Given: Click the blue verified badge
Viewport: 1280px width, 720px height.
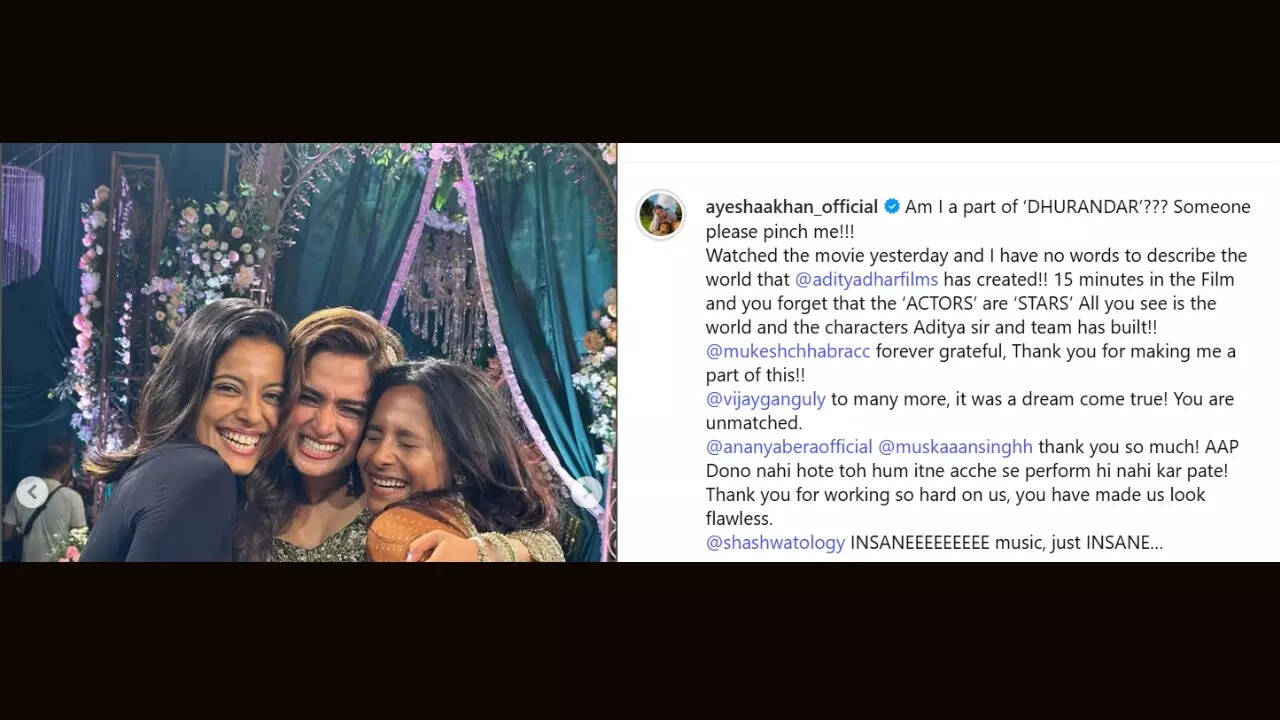Looking at the screenshot, I should pos(892,207).
